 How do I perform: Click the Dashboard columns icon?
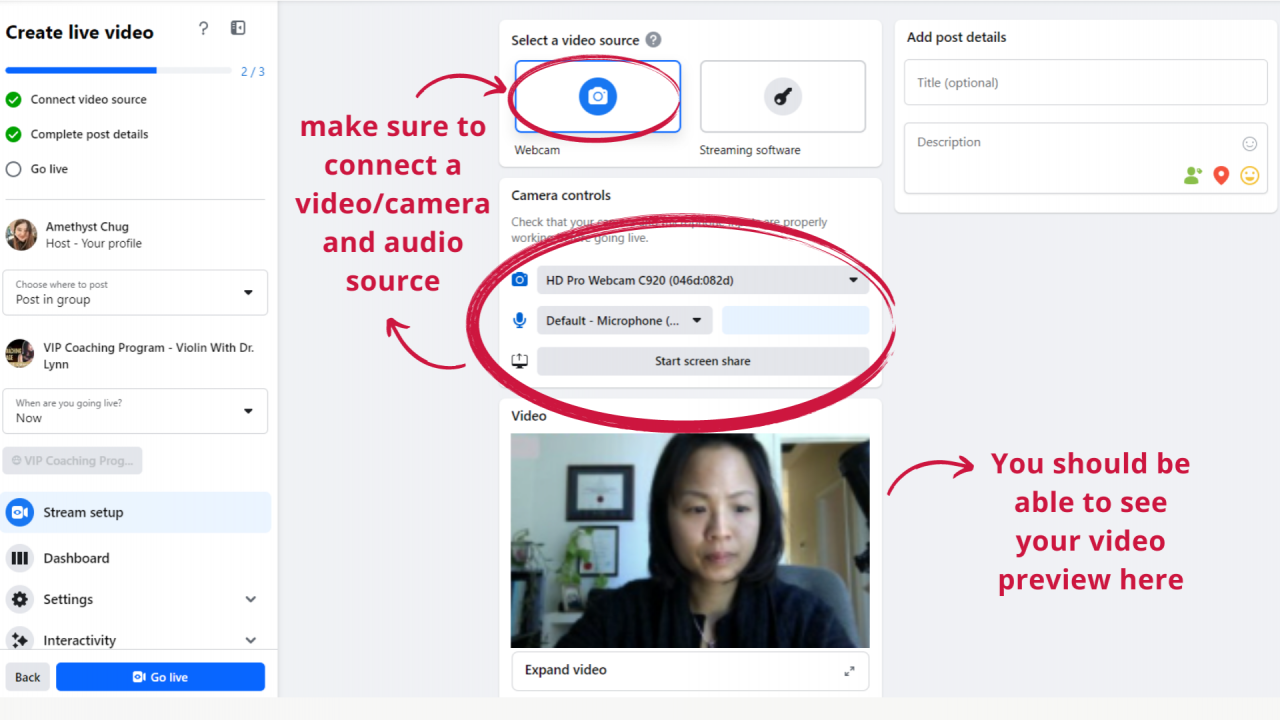coord(20,558)
